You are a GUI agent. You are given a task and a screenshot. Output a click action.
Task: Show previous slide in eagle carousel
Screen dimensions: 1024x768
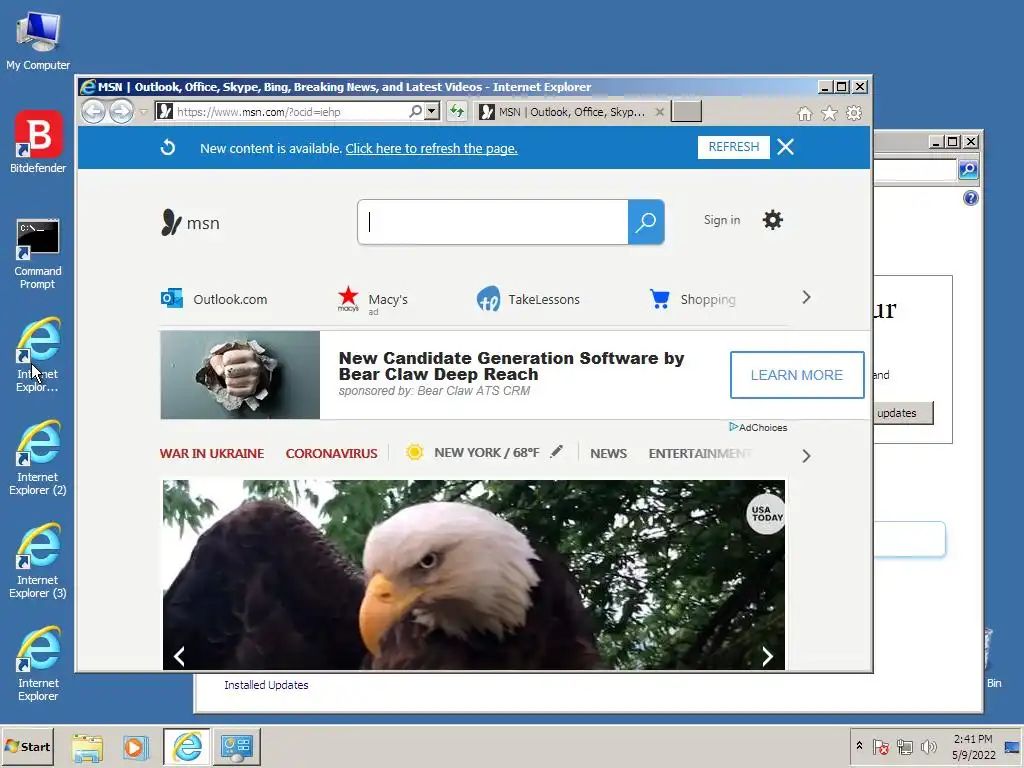pos(180,656)
